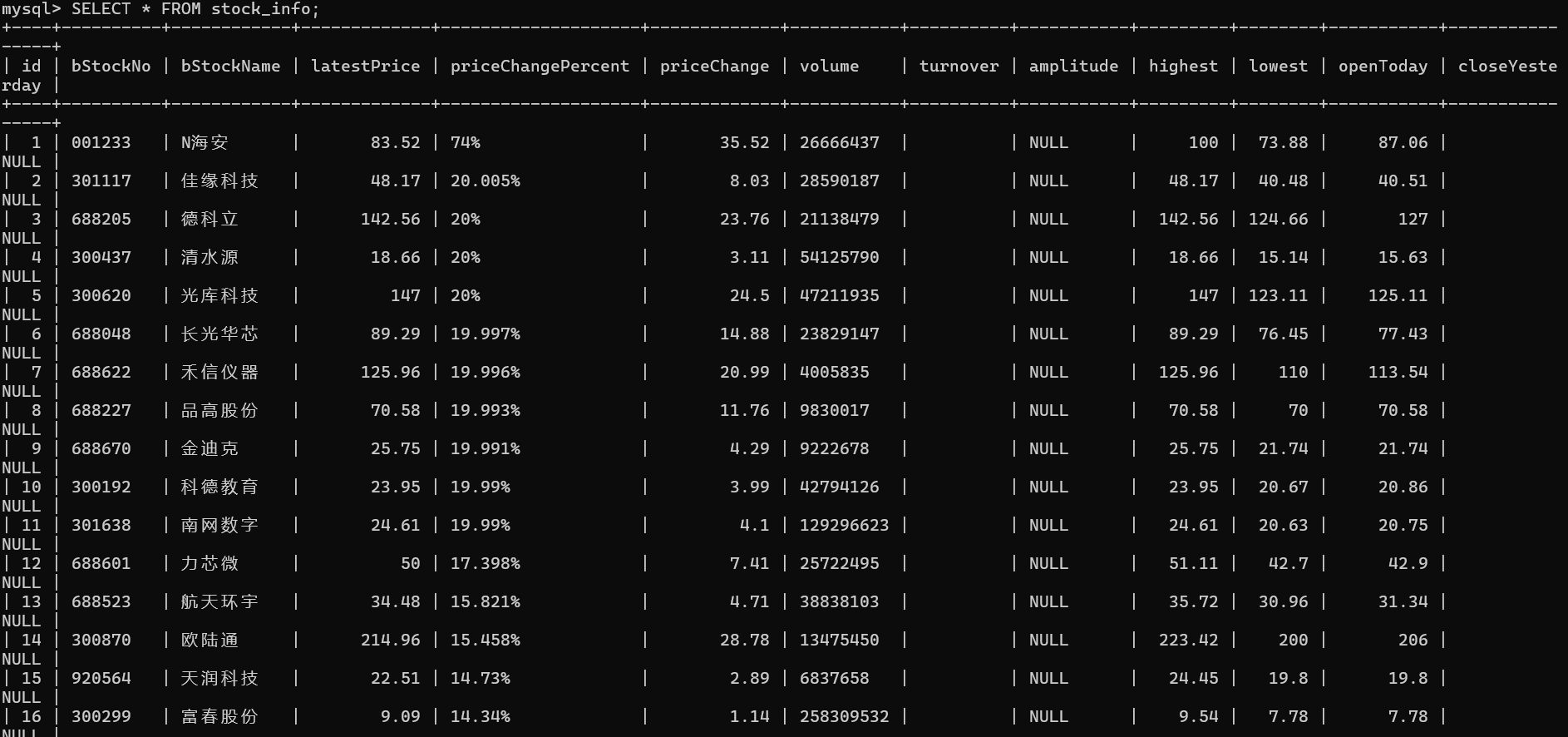Viewport: 1568px width, 737px height.
Task: Click stock name 航天环宇
Action: (219, 601)
